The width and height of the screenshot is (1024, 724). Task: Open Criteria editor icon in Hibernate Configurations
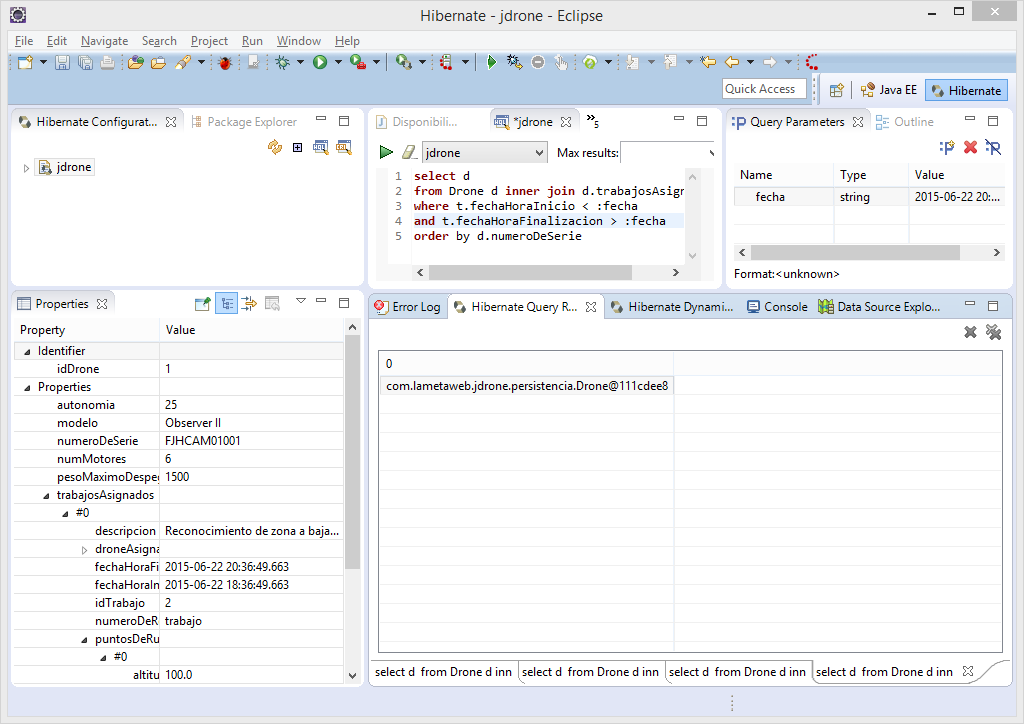pos(344,148)
